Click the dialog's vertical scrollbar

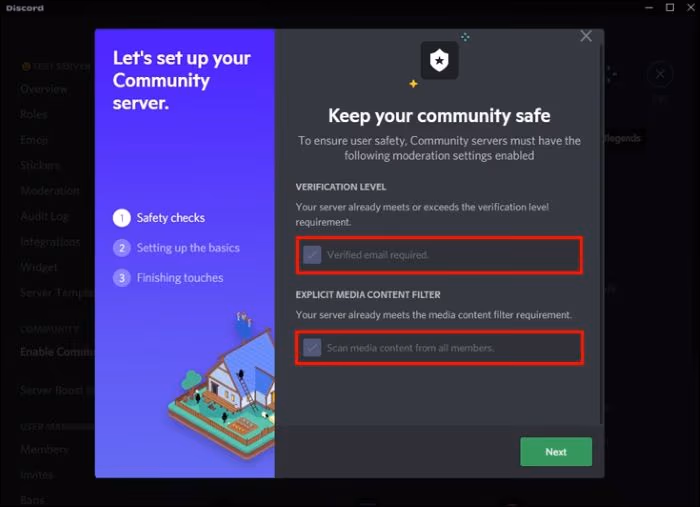click(601, 234)
